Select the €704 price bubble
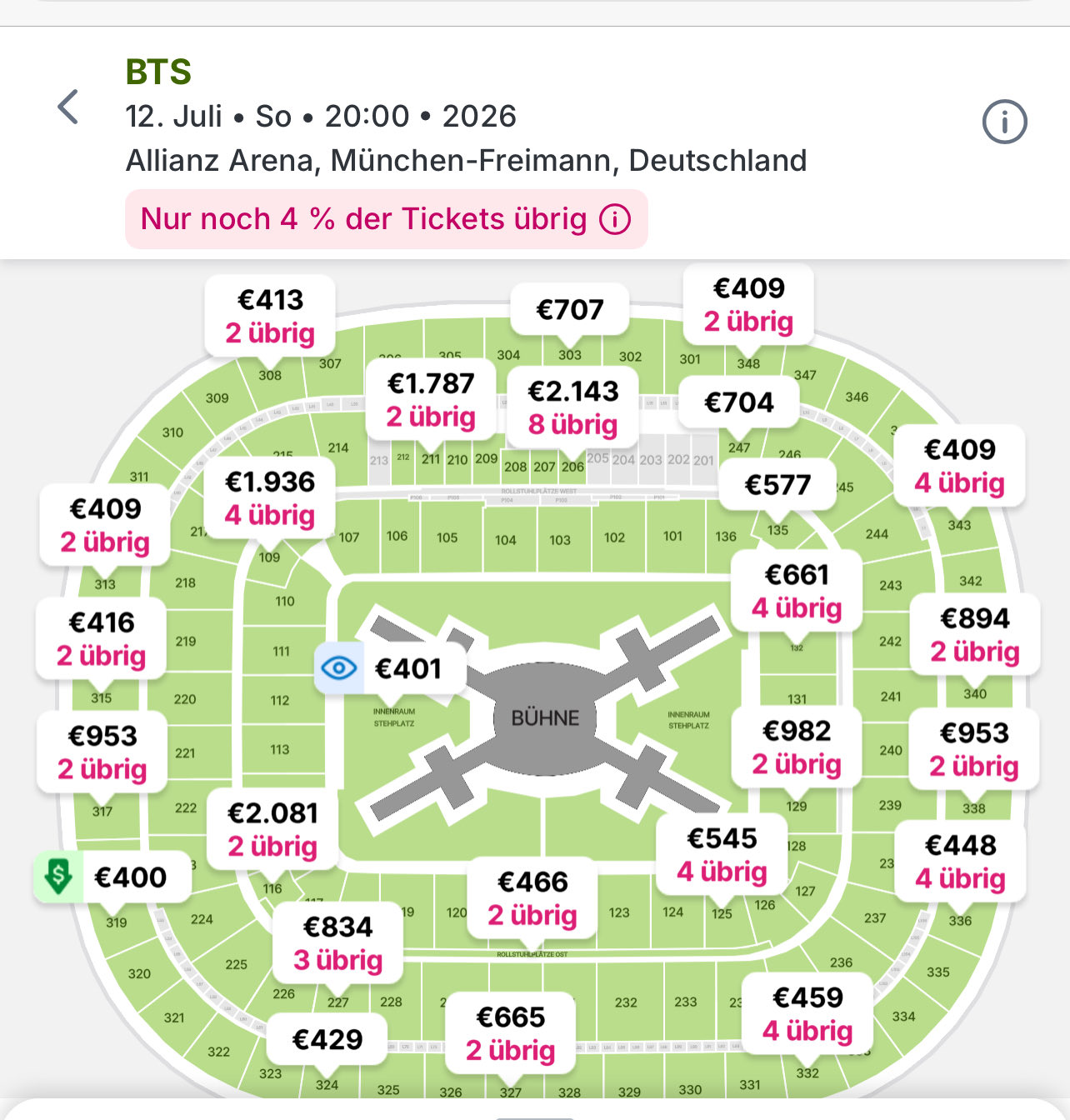 pyautogui.click(x=739, y=402)
